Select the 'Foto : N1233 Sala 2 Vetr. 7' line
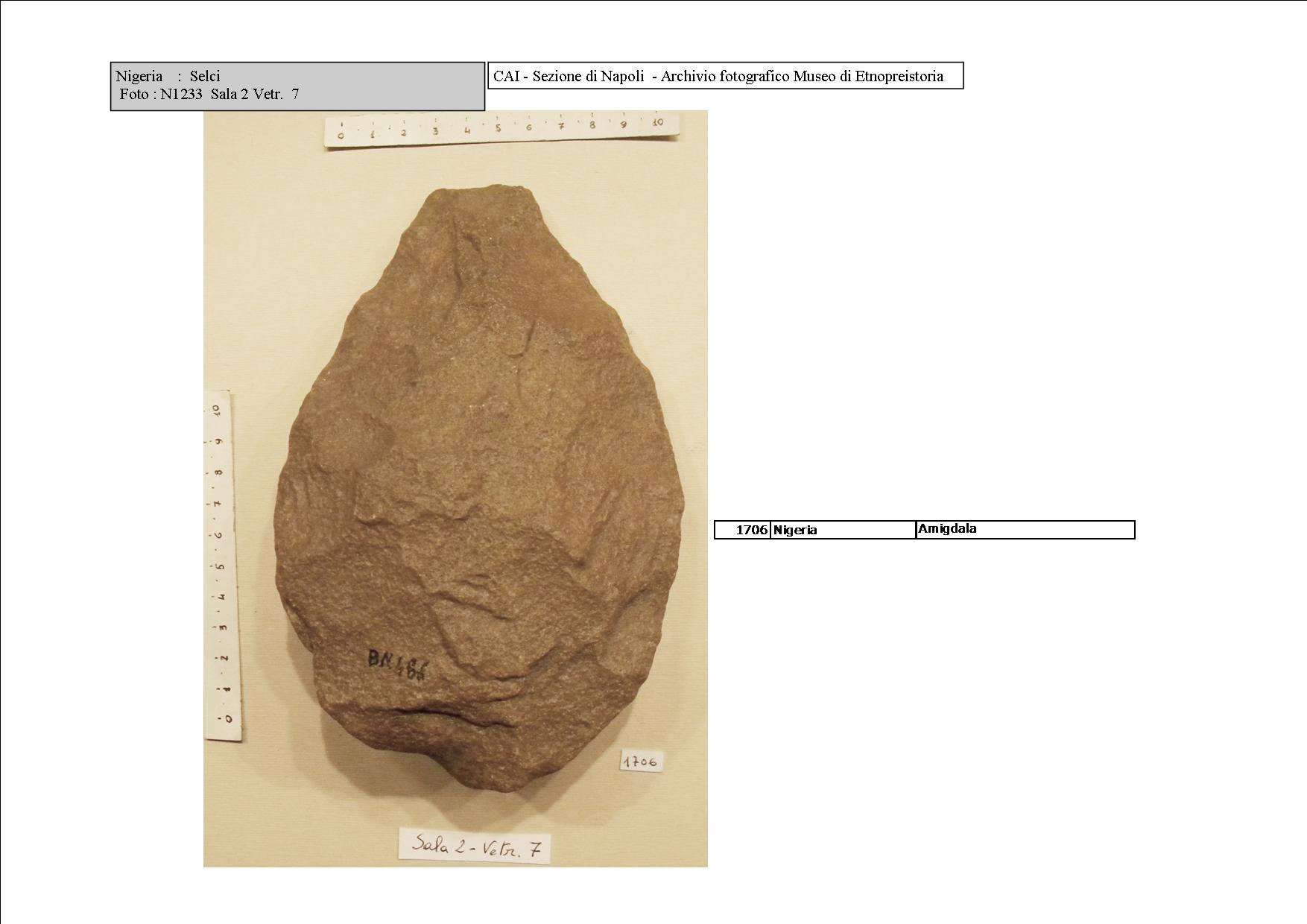Screen dimensions: 1307x924 [209, 95]
